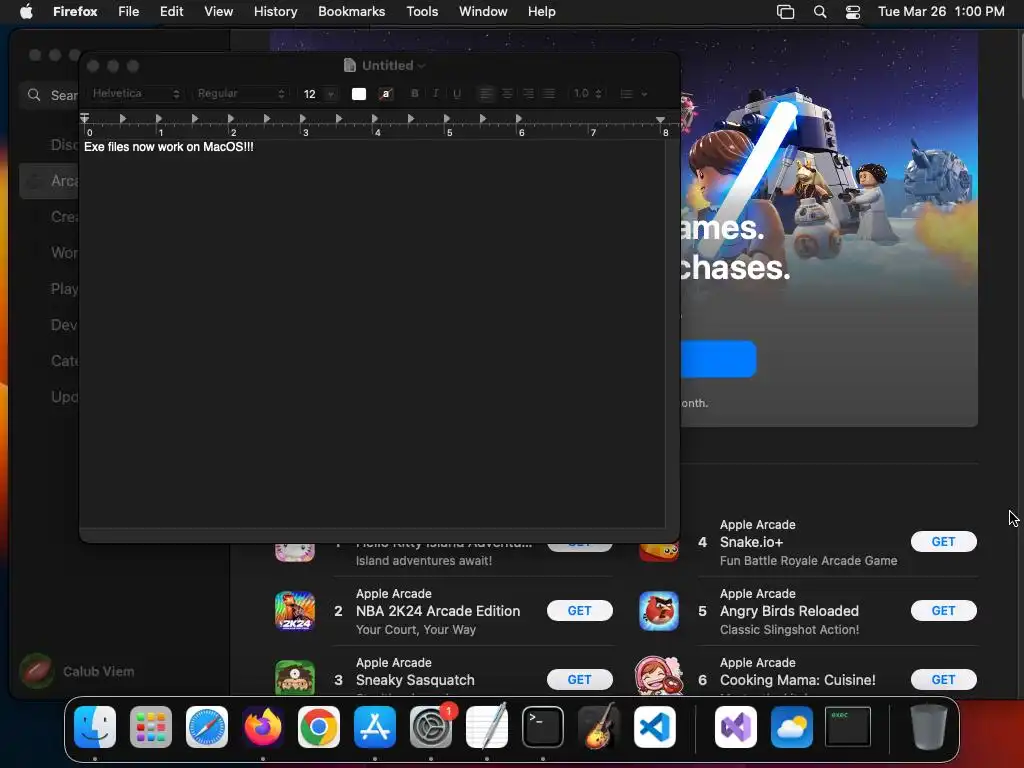The width and height of the screenshot is (1024, 768).
Task: Align text right in TextEdit
Action: (528, 94)
